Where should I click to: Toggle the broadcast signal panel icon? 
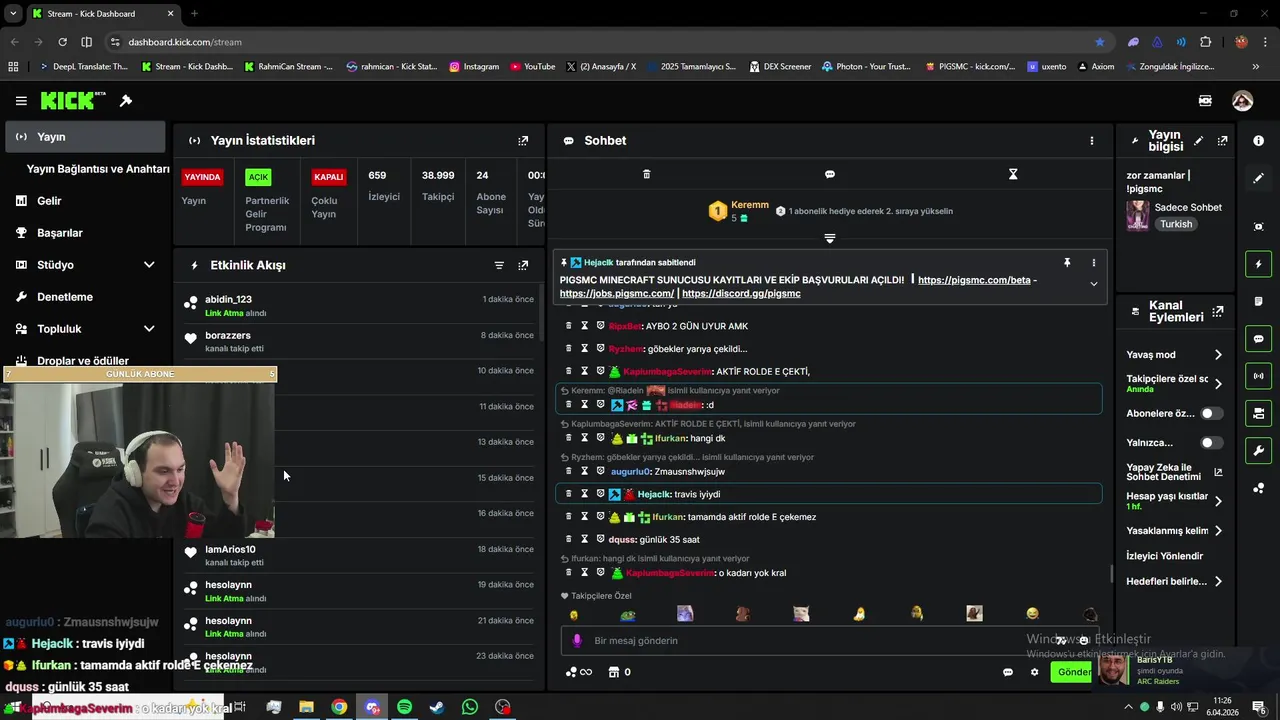pos(1258,376)
